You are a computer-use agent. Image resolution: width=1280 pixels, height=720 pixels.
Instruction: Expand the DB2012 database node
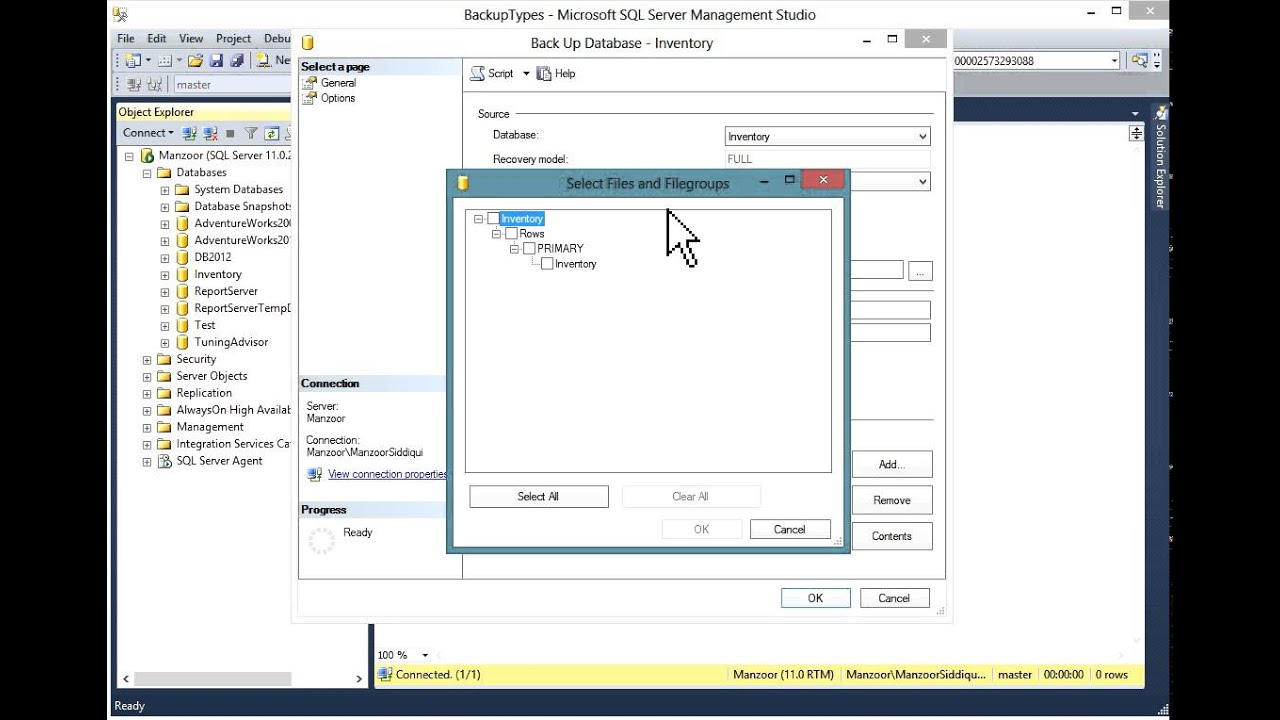165,258
